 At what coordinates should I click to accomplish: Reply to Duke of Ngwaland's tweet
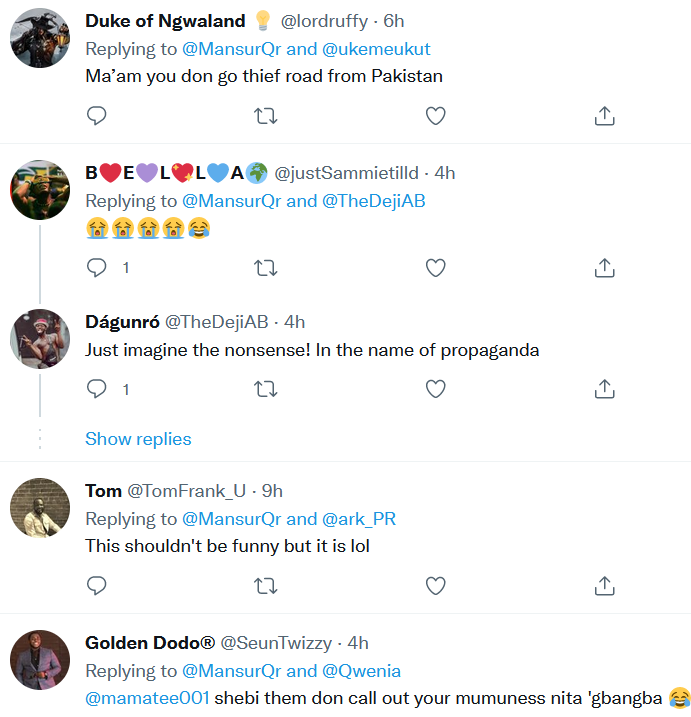point(97,116)
